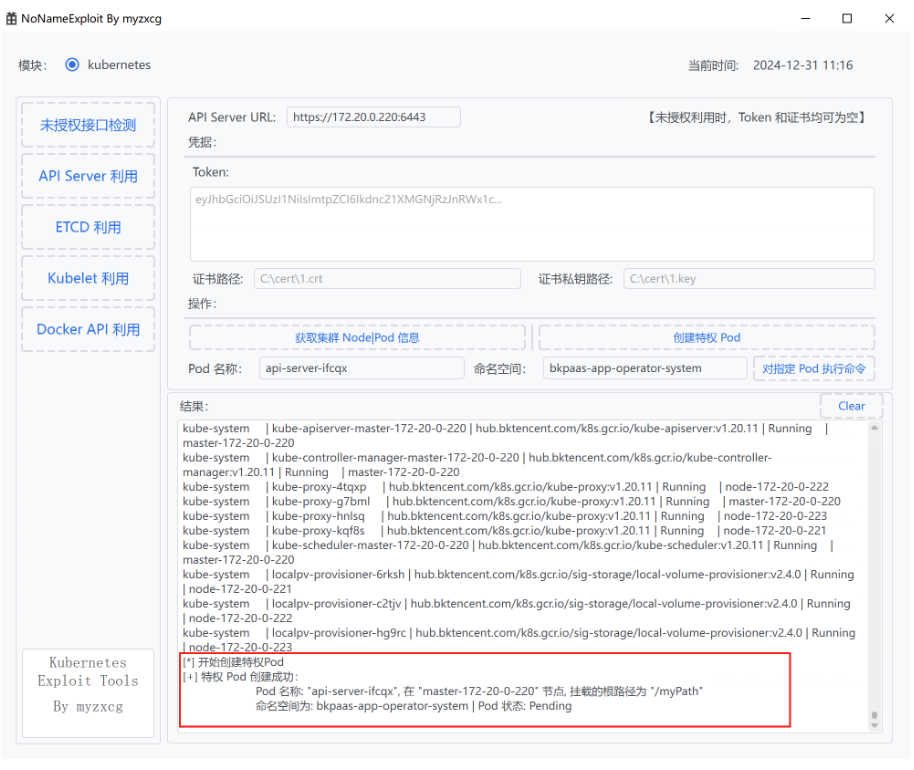Click the 证书路径 input field
The height and width of the screenshot is (770, 914).
pos(387,279)
